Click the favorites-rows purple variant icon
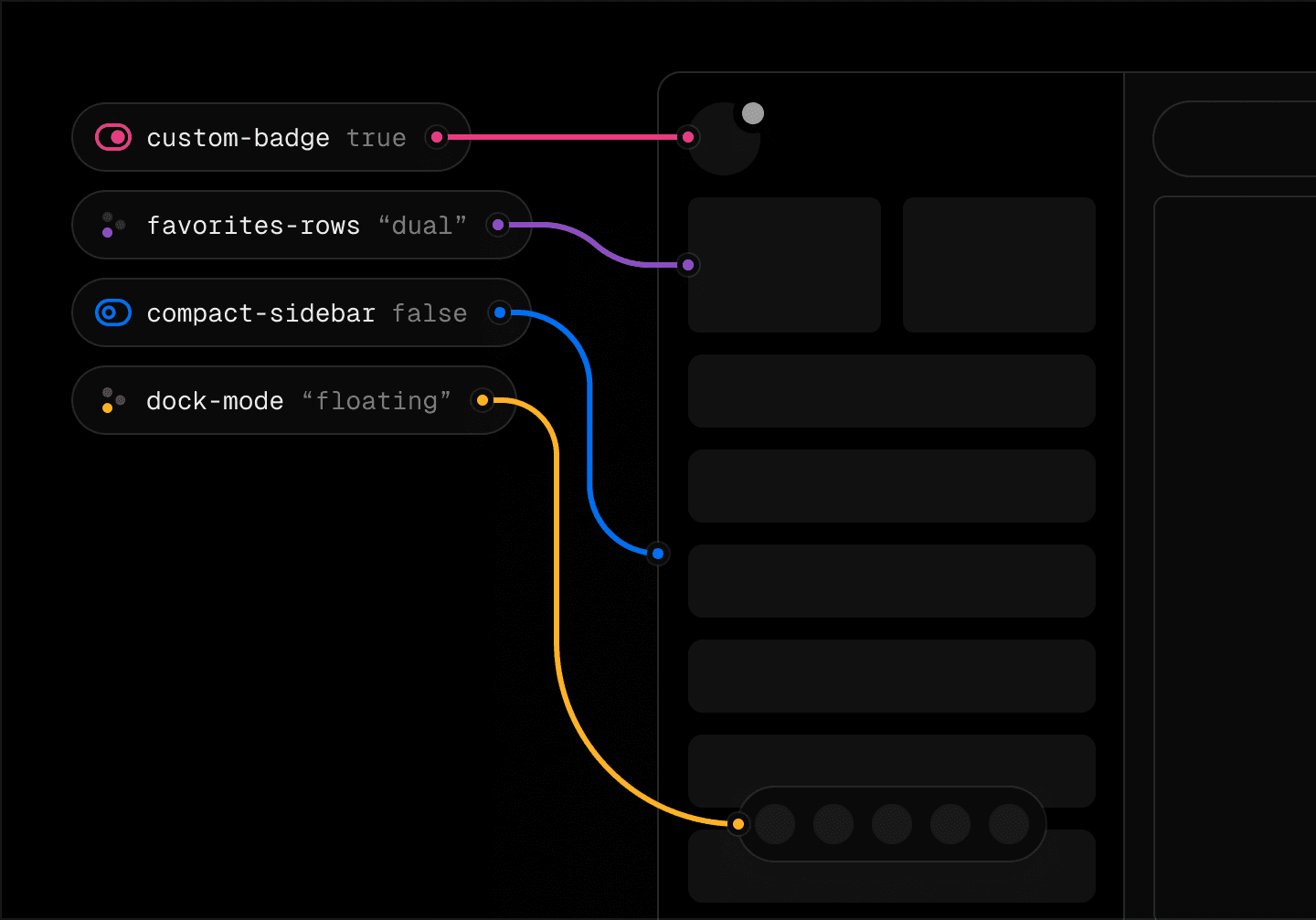Image resolution: width=1316 pixels, height=920 pixels. 113,225
